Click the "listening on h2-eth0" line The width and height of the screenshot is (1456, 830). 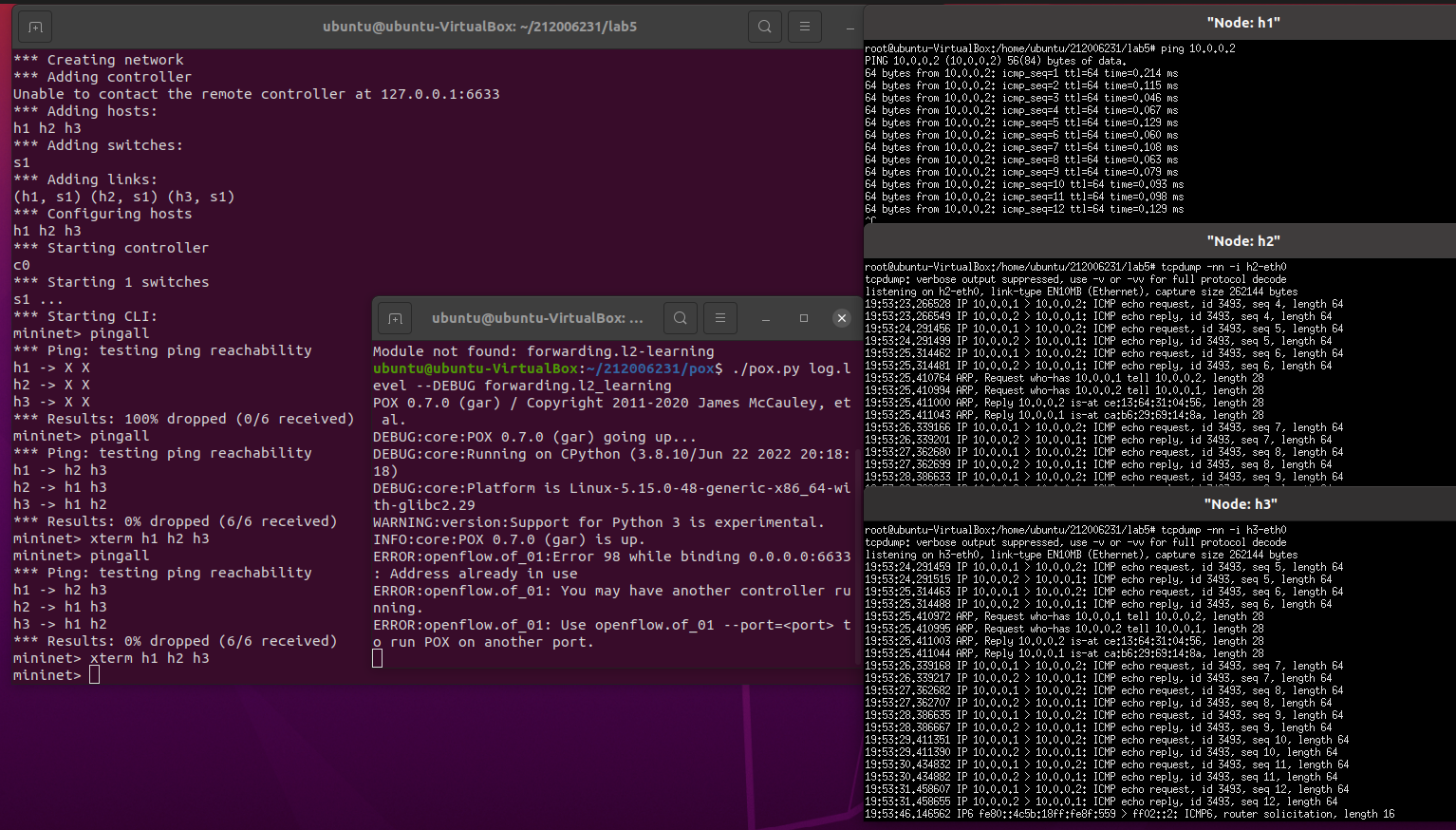(1081, 292)
